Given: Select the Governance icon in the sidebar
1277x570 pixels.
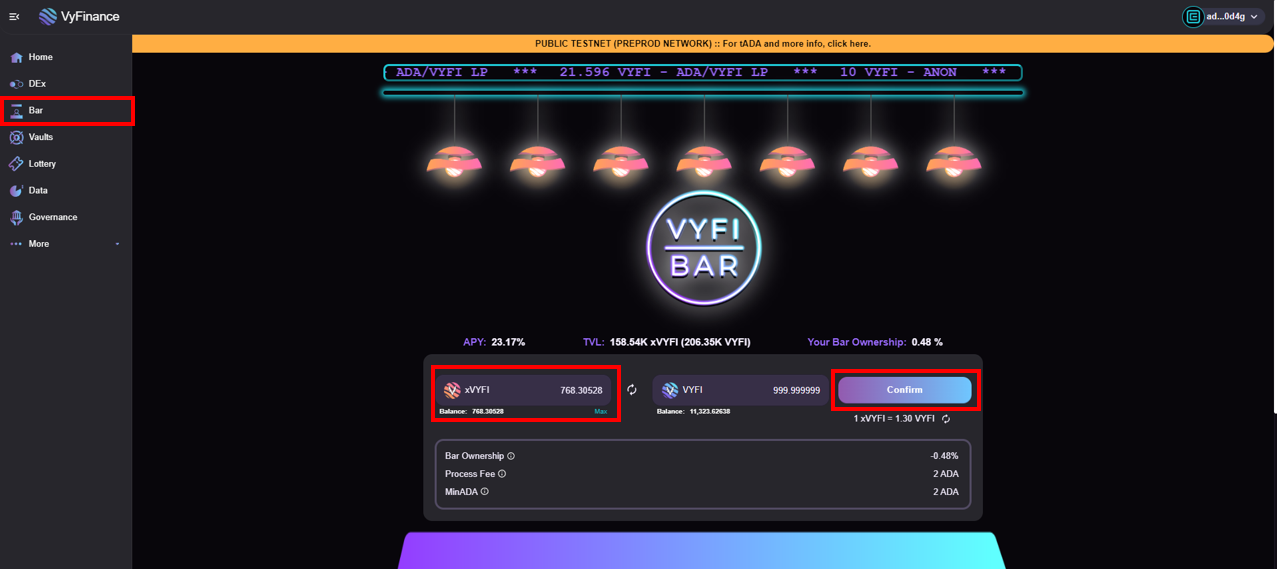Looking at the screenshot, I should 16,217.
